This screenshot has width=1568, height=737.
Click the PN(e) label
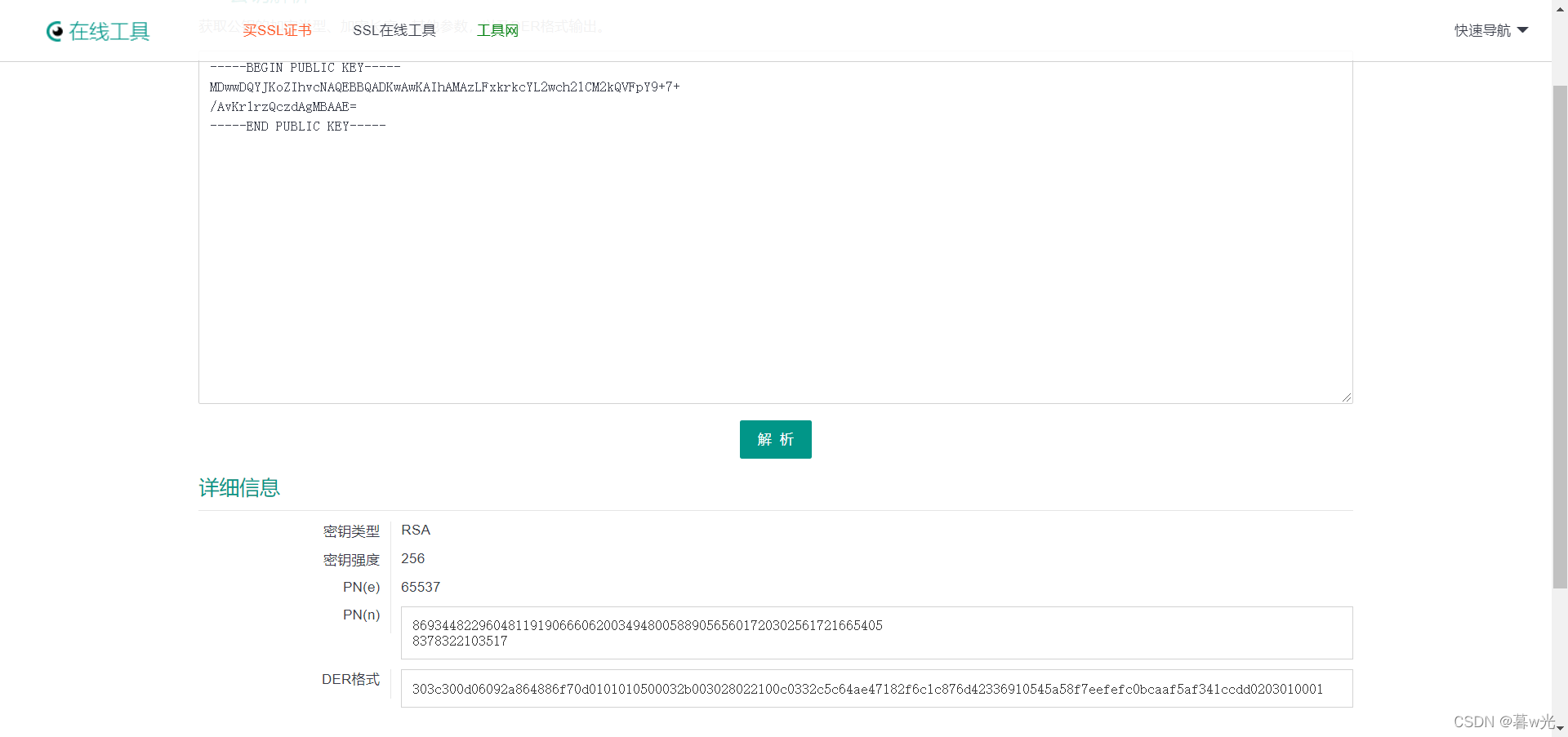(x=361, y=587)
